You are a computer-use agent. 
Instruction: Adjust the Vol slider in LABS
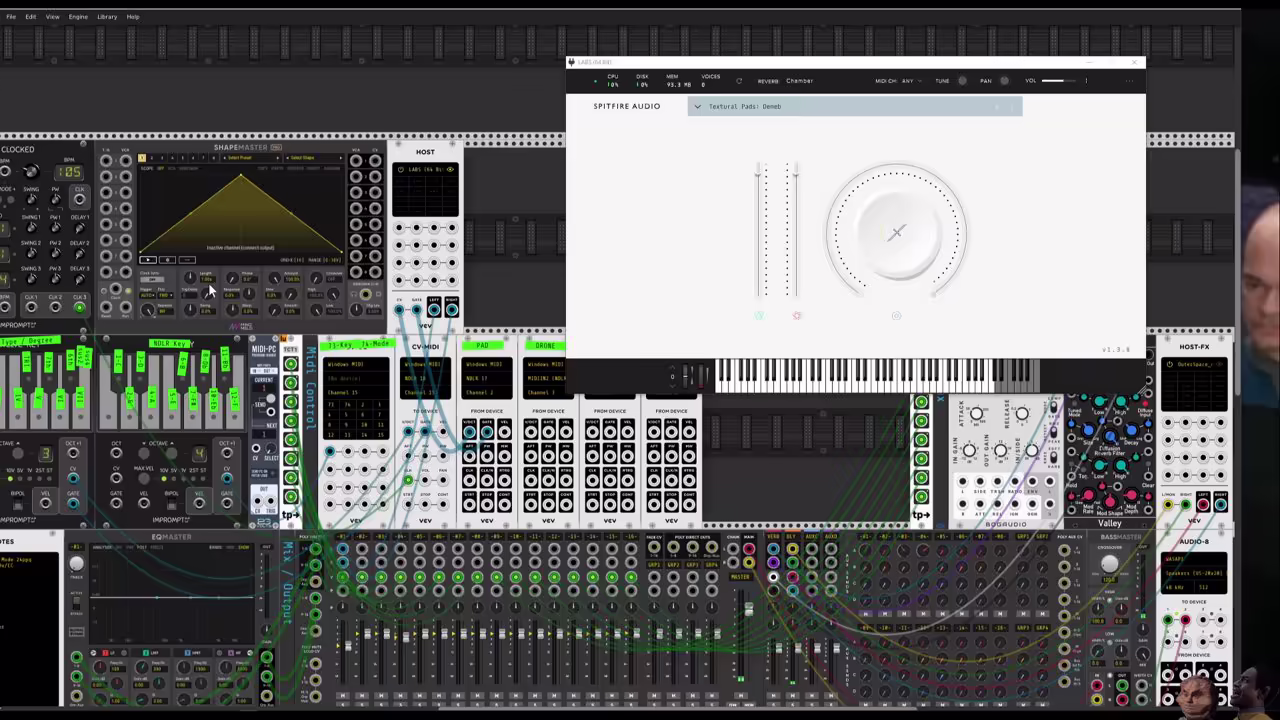[x=1058, y=81]
